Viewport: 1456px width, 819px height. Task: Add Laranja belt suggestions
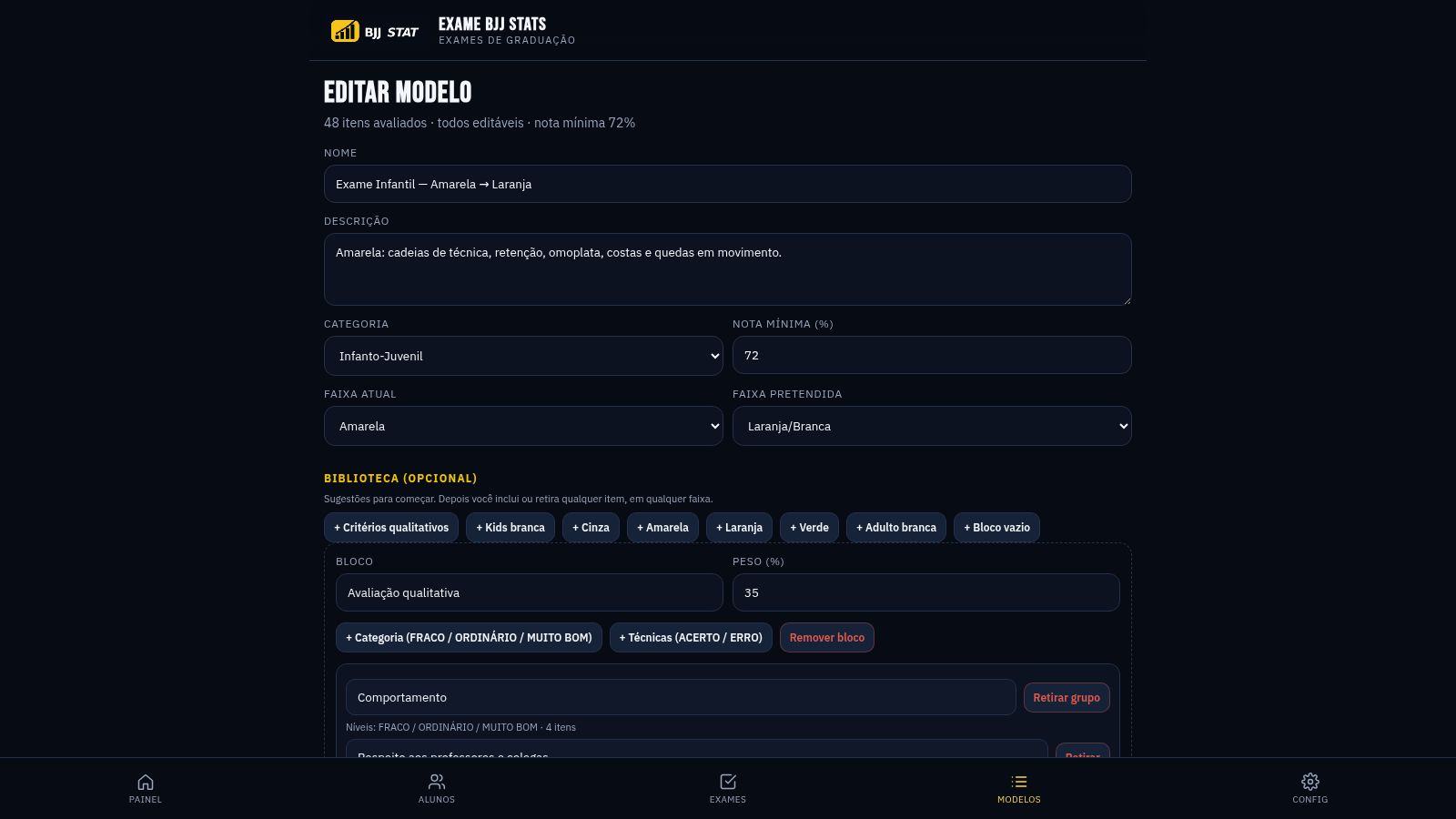739,528
